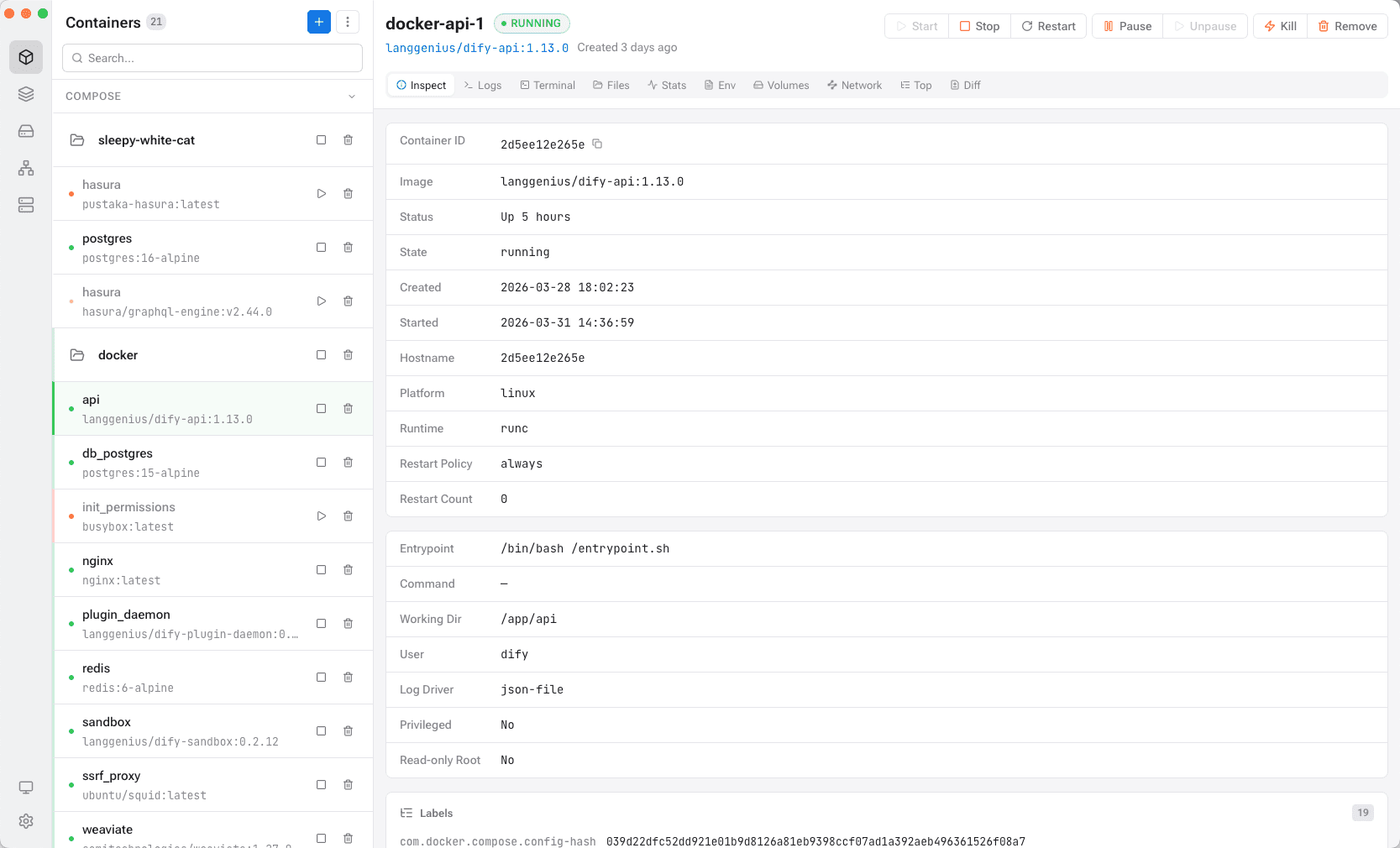Image resolution: width=1400 pixels, height=848 pixels.
Task: Open the Terminal tab
Action: pyautogui.click(x=548, y=86)
